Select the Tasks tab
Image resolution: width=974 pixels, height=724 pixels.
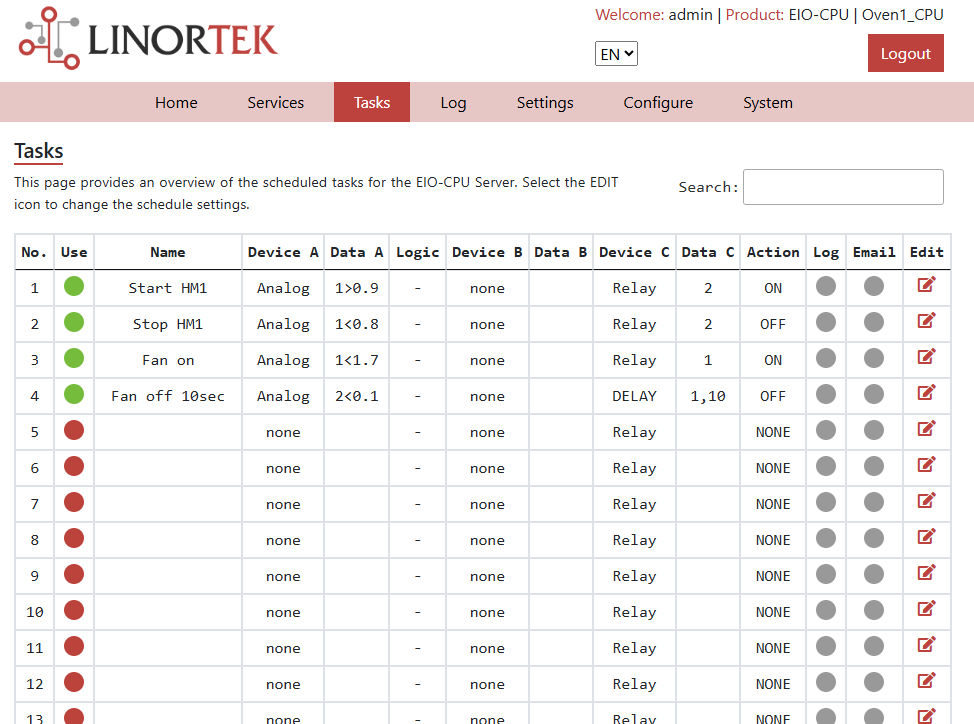pos(372,102)
